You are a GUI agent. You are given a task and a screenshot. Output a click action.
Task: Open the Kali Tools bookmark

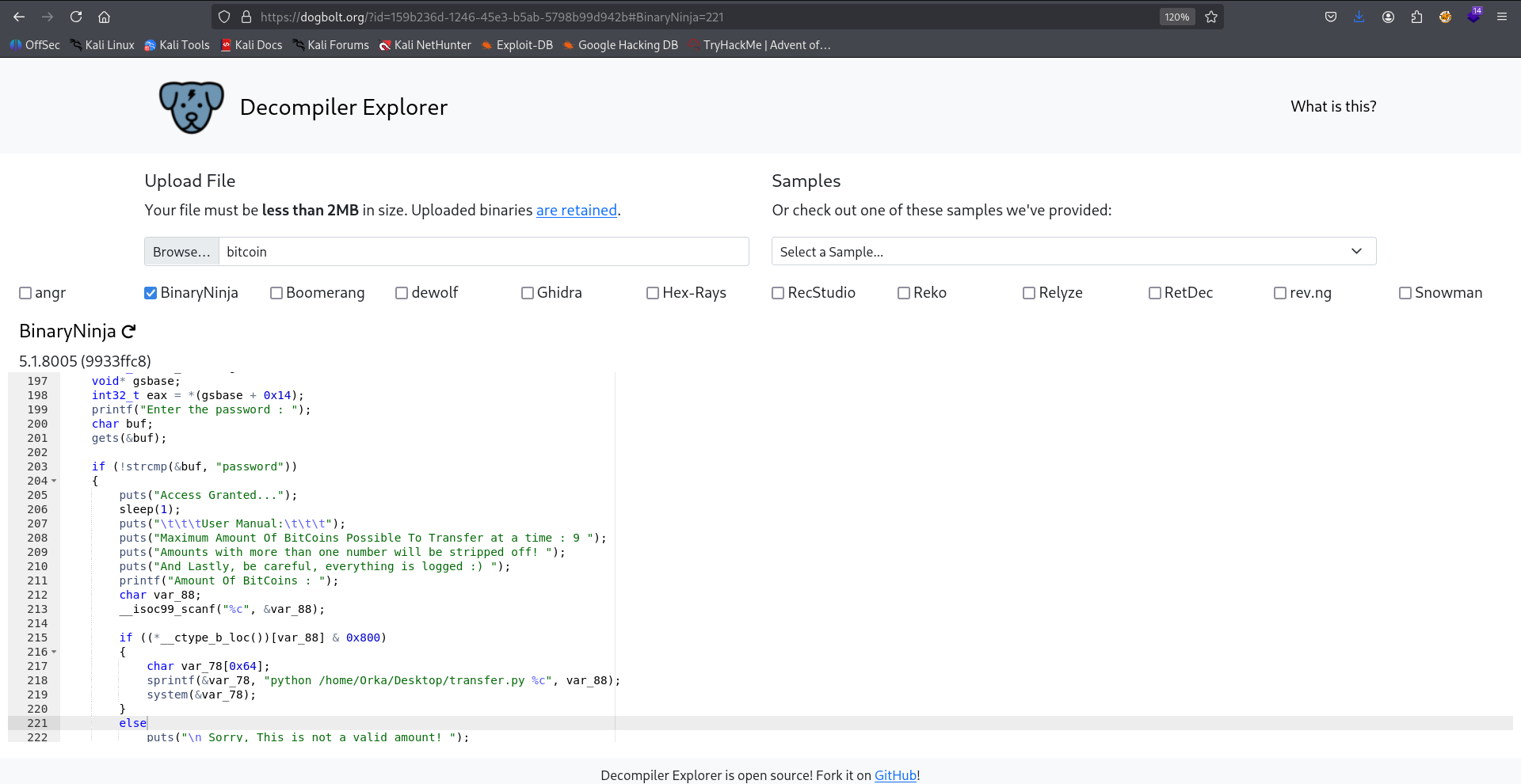pos(177,45)
